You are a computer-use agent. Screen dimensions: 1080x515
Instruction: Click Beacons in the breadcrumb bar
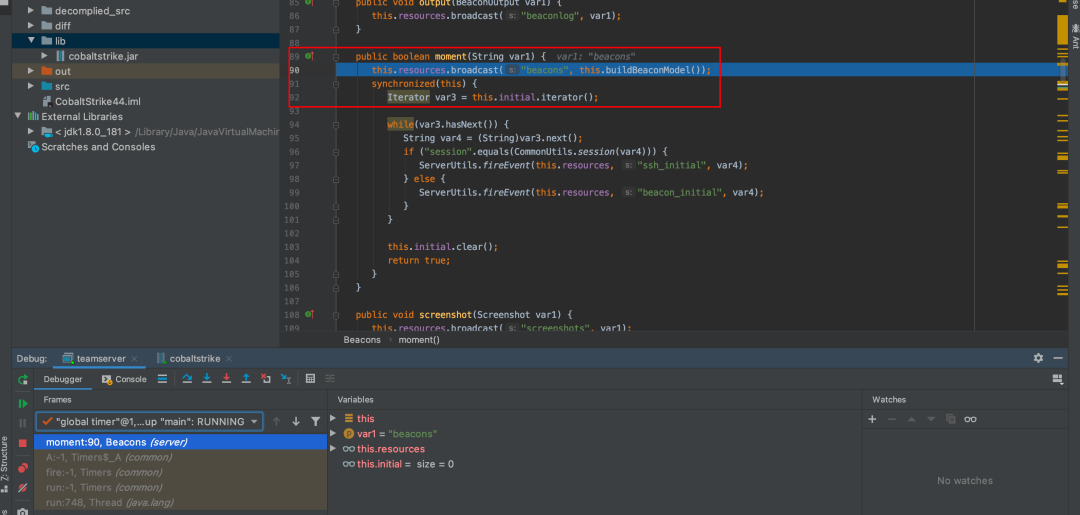tap(362, 339)
